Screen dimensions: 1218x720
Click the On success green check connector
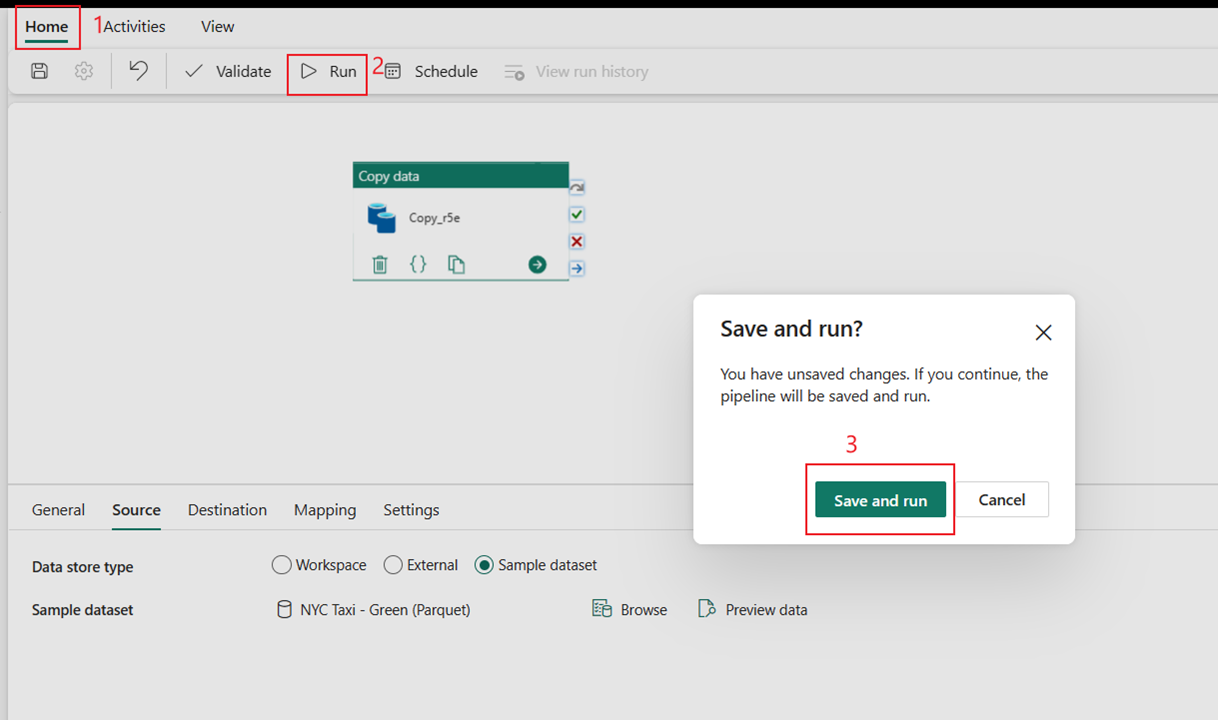[577, 214]
